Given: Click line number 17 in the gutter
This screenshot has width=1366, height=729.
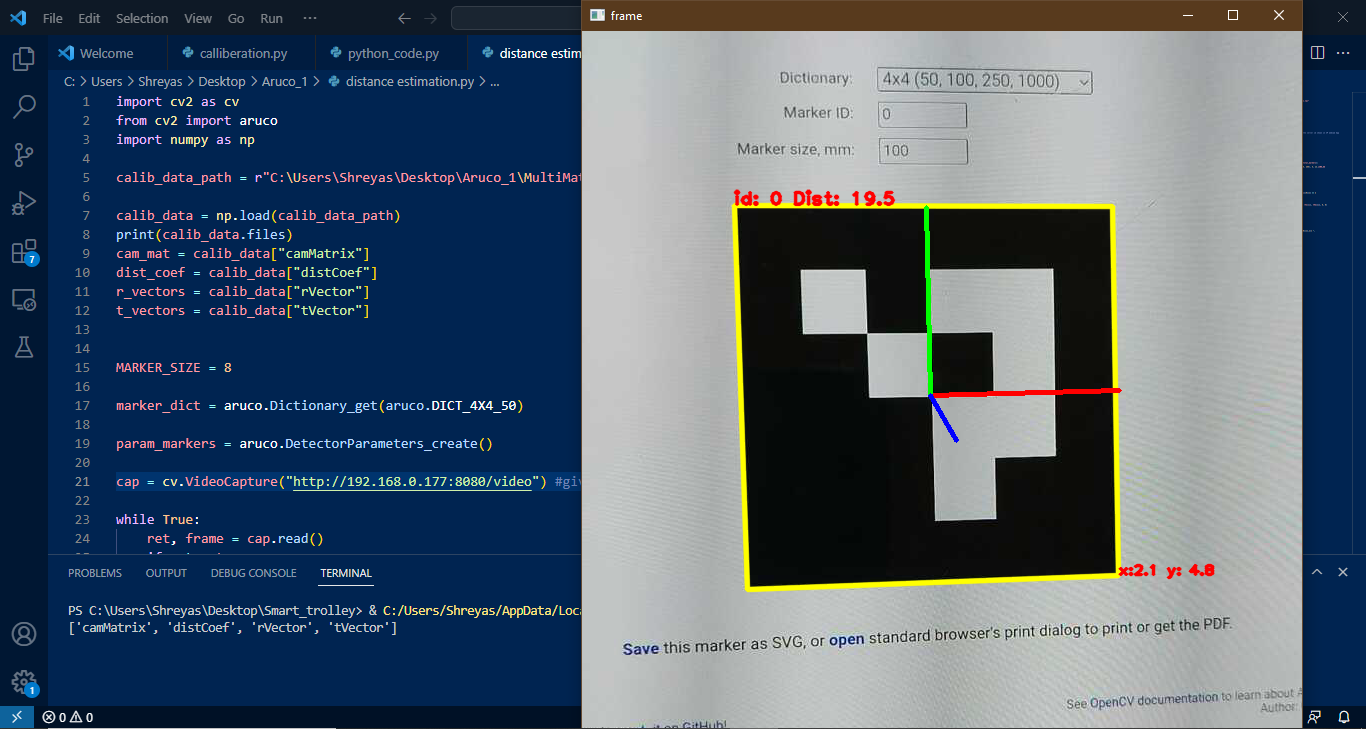Looking at the screenshot, I should pos(85,406).
